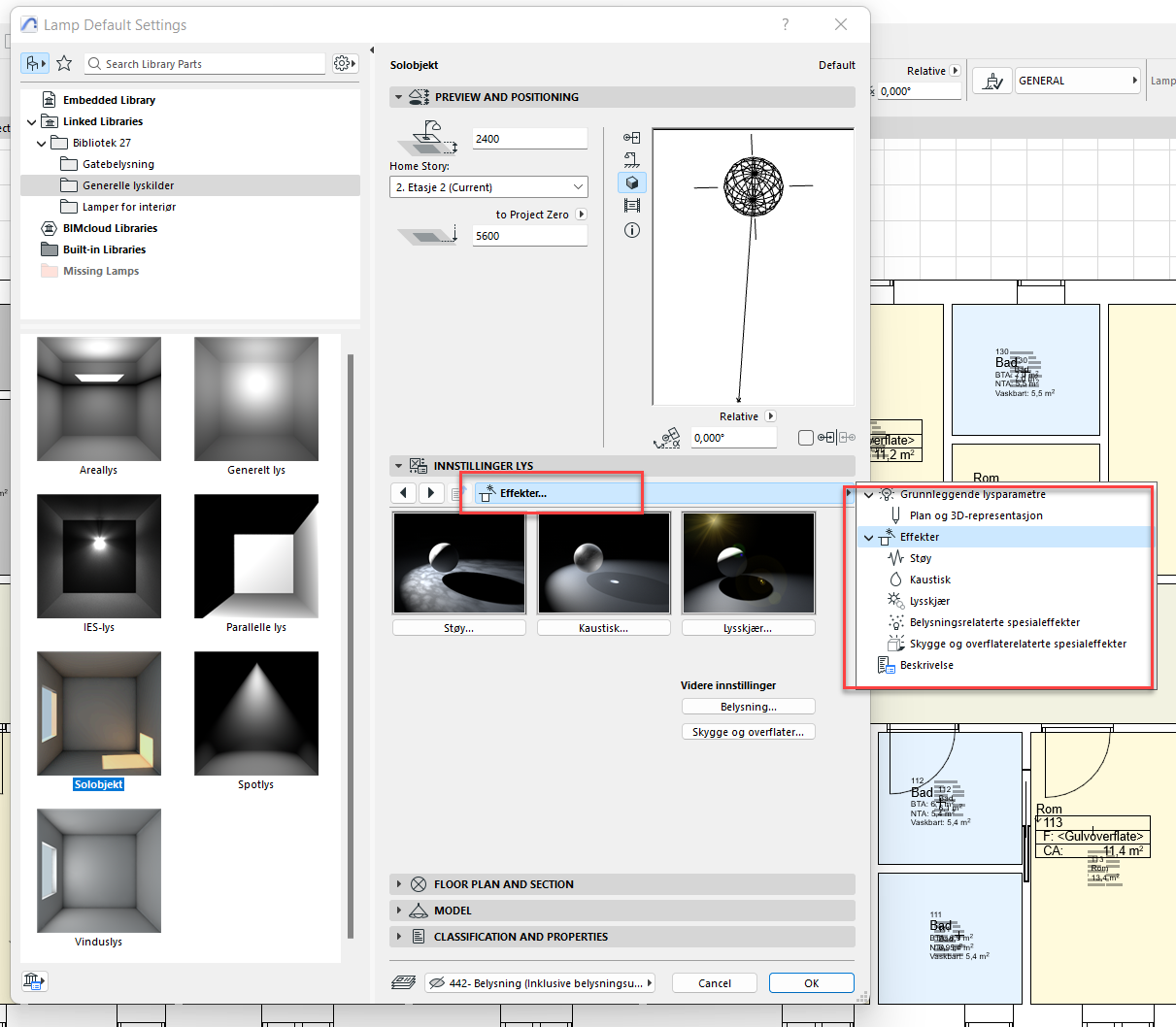Viewport: 1176px width, 1027px height.
Task: Open library settings gear menu
Action: tap(344, 63)
